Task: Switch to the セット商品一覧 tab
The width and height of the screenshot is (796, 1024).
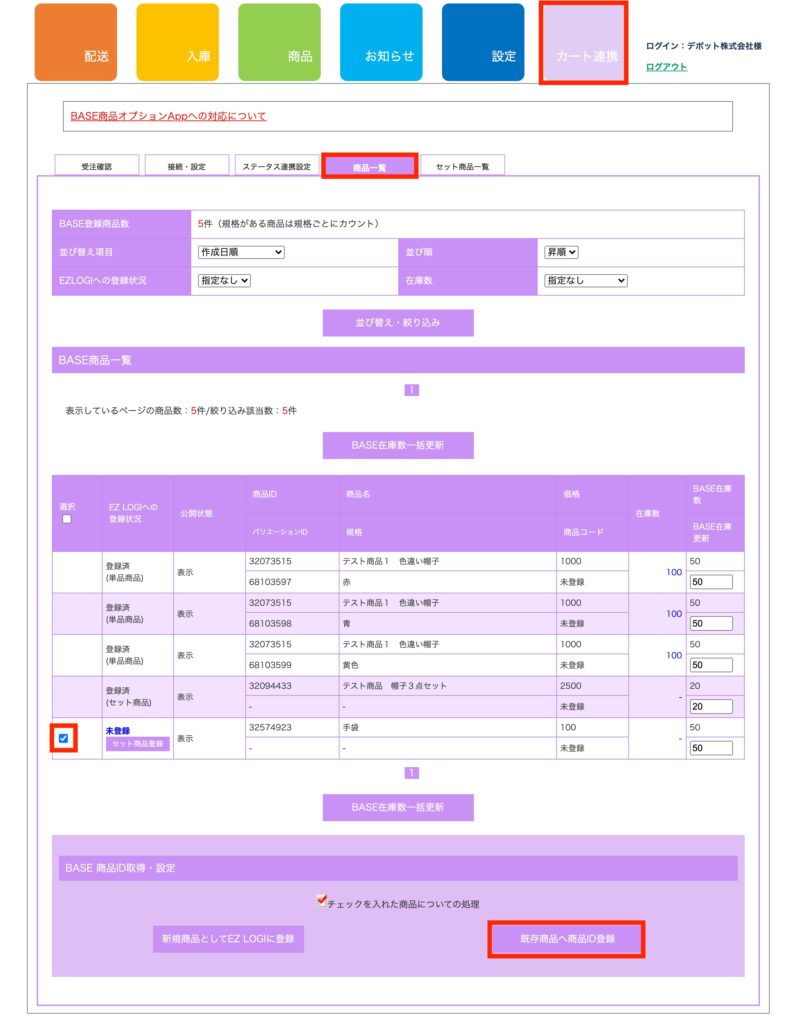Action: (462, 166)
